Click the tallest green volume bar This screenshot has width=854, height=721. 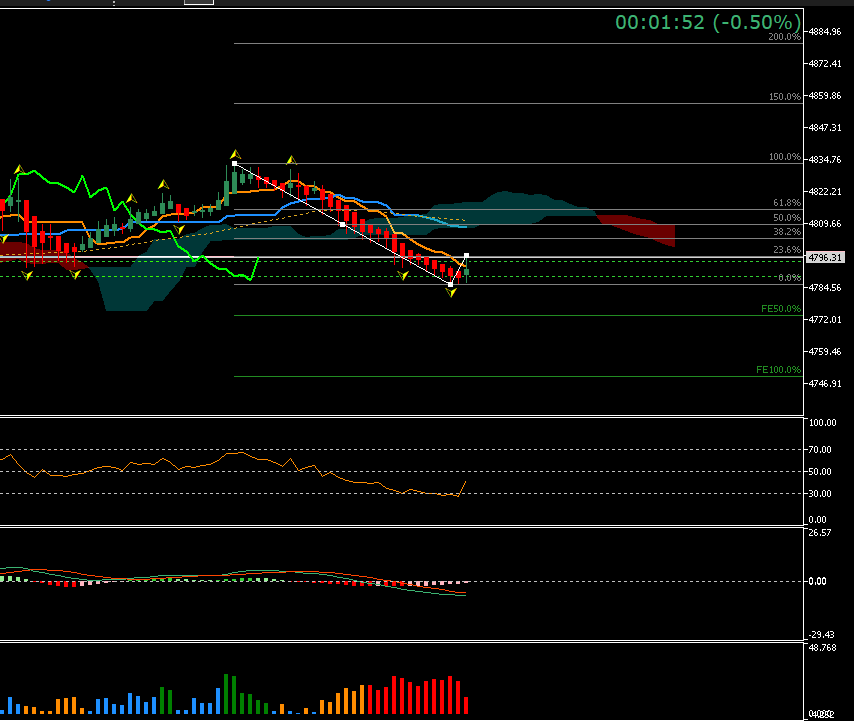coord(227,694)
